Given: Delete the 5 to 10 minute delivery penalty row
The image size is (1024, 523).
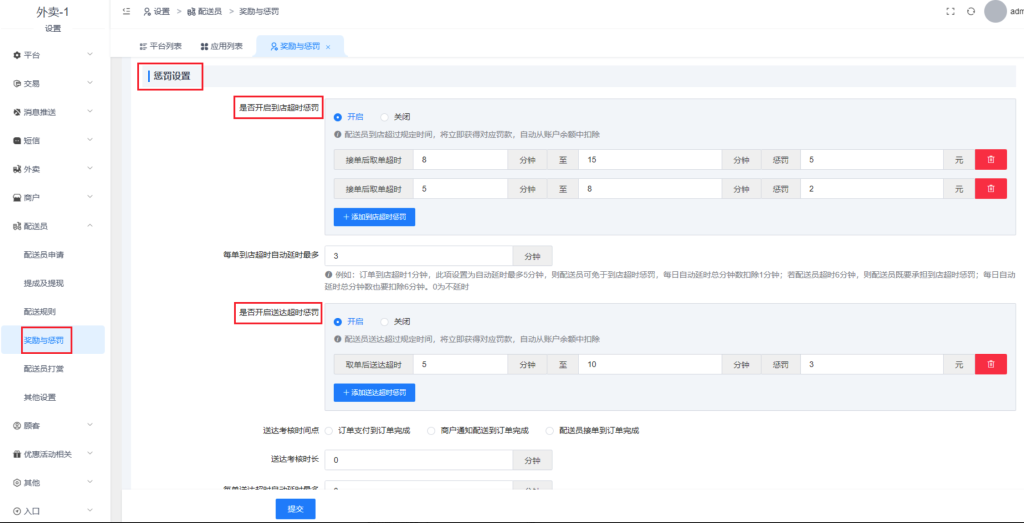Looking at the screenshot, I should coord(990,365).
